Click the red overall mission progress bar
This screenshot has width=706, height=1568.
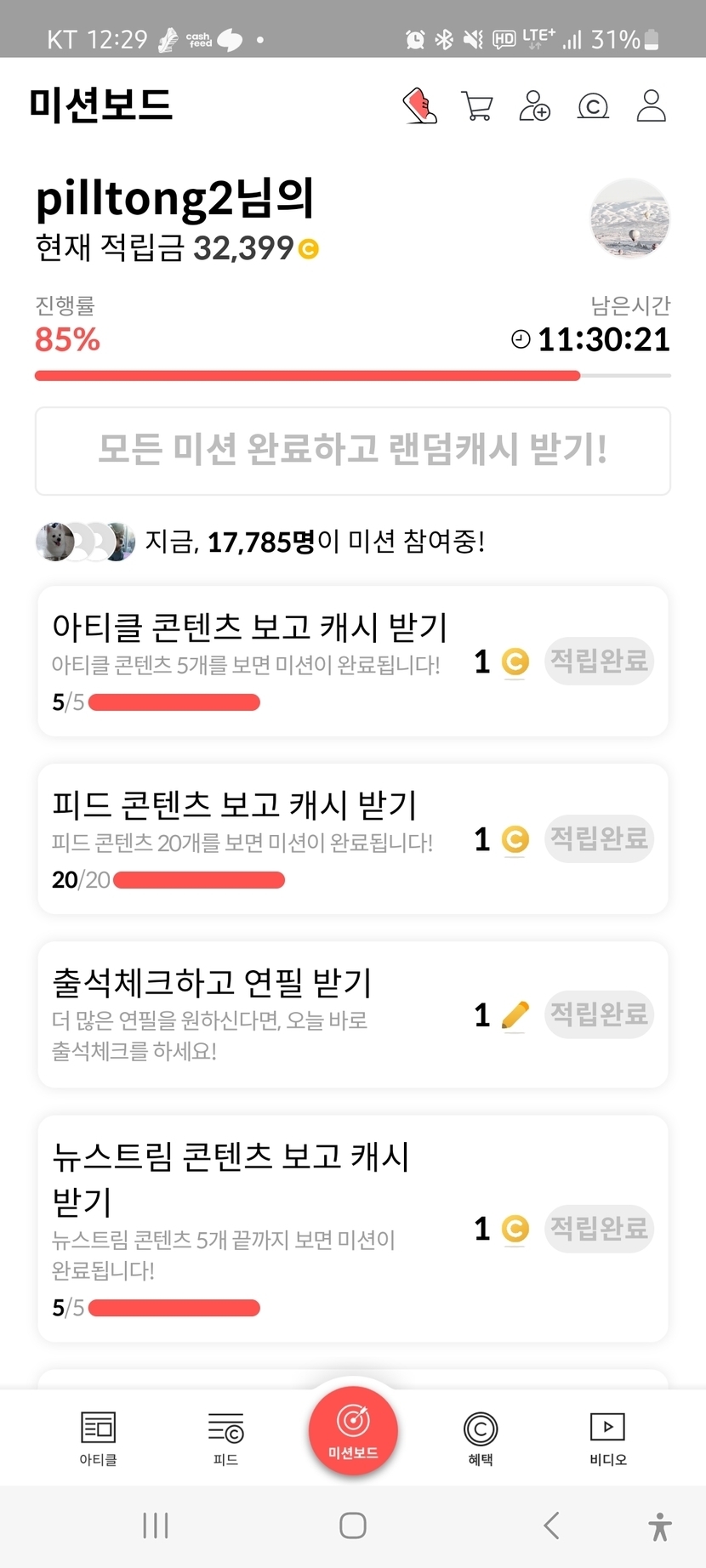(x=307, y=375)
